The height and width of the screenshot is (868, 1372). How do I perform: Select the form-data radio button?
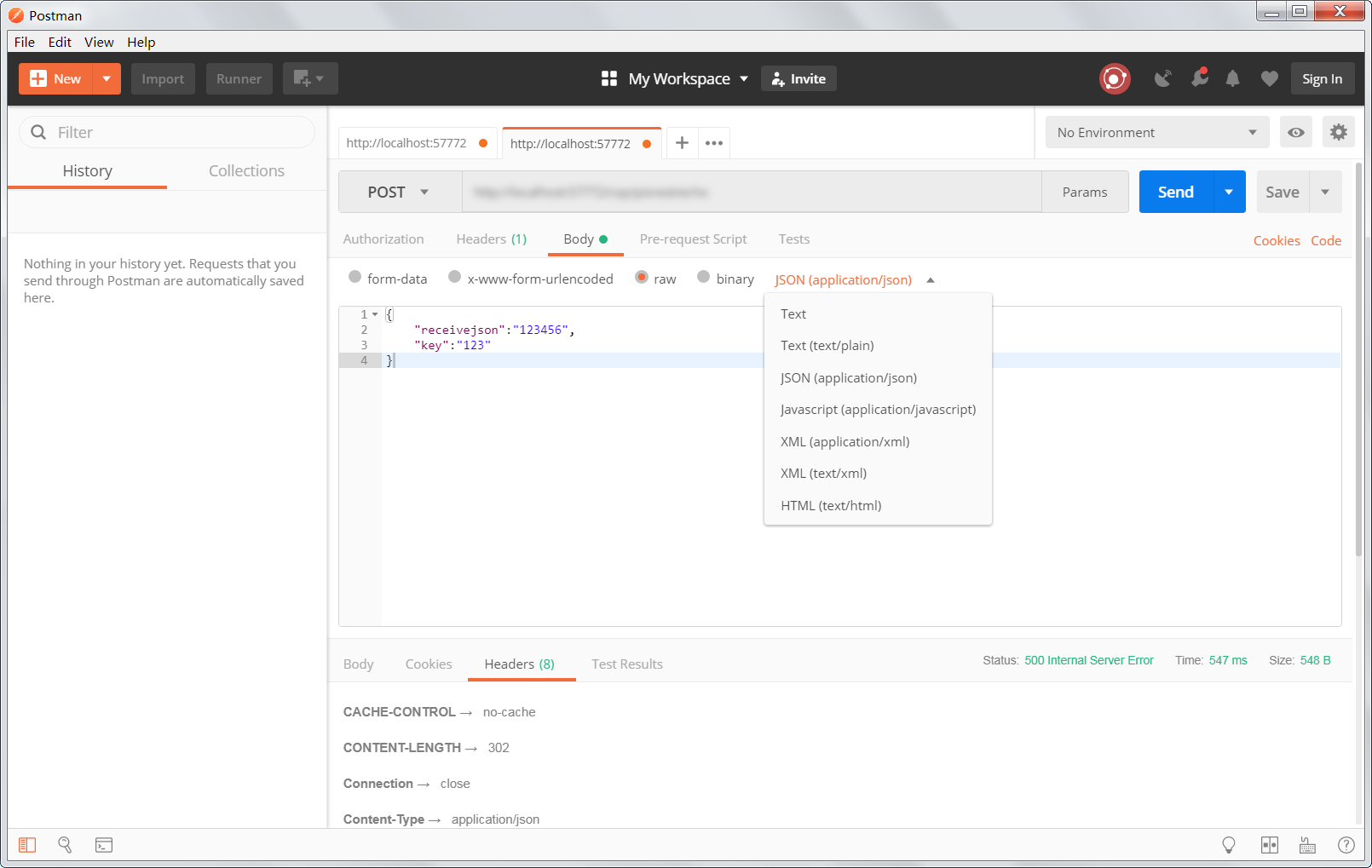point(355,277)
